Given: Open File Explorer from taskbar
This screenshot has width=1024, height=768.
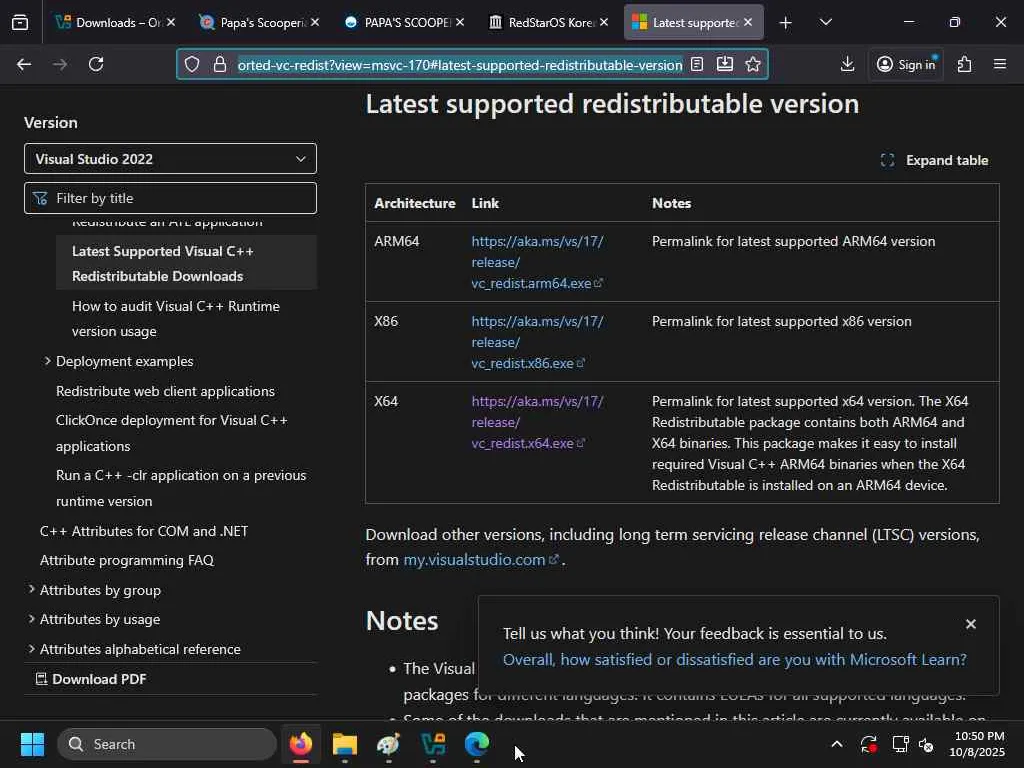Looking at the screenshot, I should [345, 744].
